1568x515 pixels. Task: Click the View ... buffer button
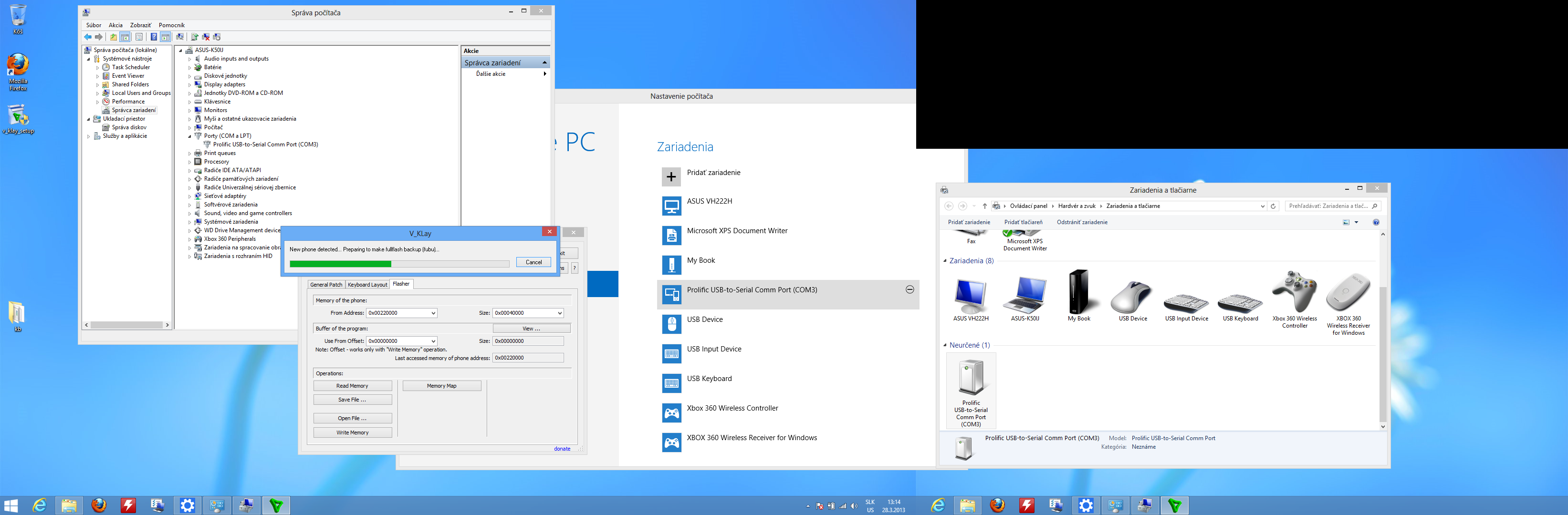pos(532,329)
